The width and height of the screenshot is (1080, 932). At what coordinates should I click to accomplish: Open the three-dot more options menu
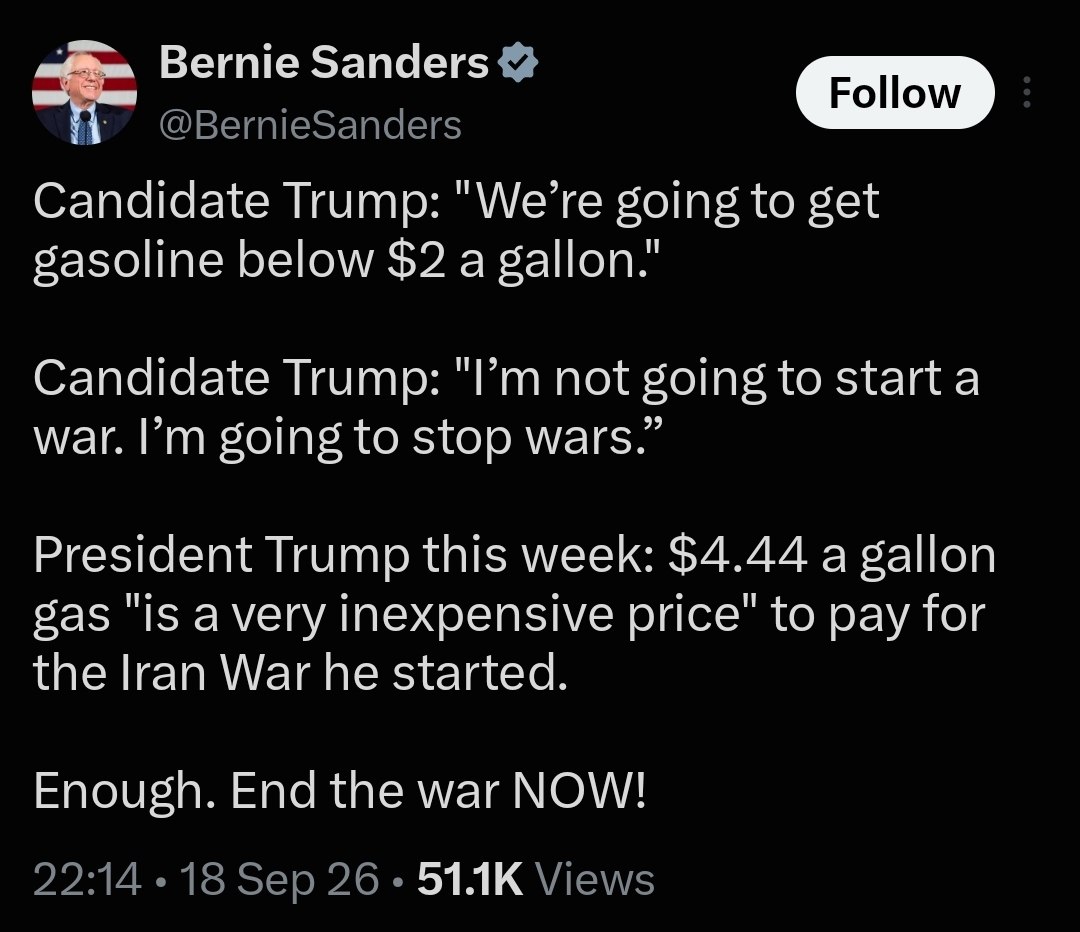pyautogui.click(x=1026, y=92)
